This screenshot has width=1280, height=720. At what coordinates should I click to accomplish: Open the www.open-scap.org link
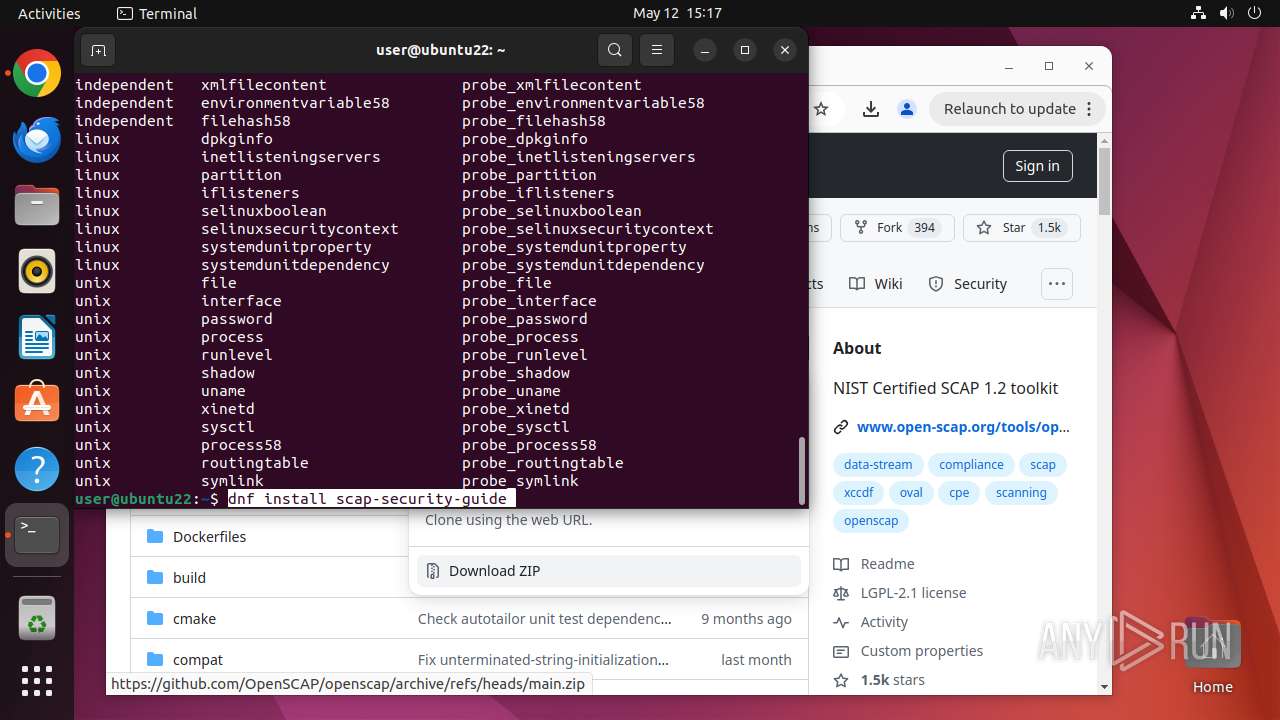pyautogui.click(x=963, y=427)
